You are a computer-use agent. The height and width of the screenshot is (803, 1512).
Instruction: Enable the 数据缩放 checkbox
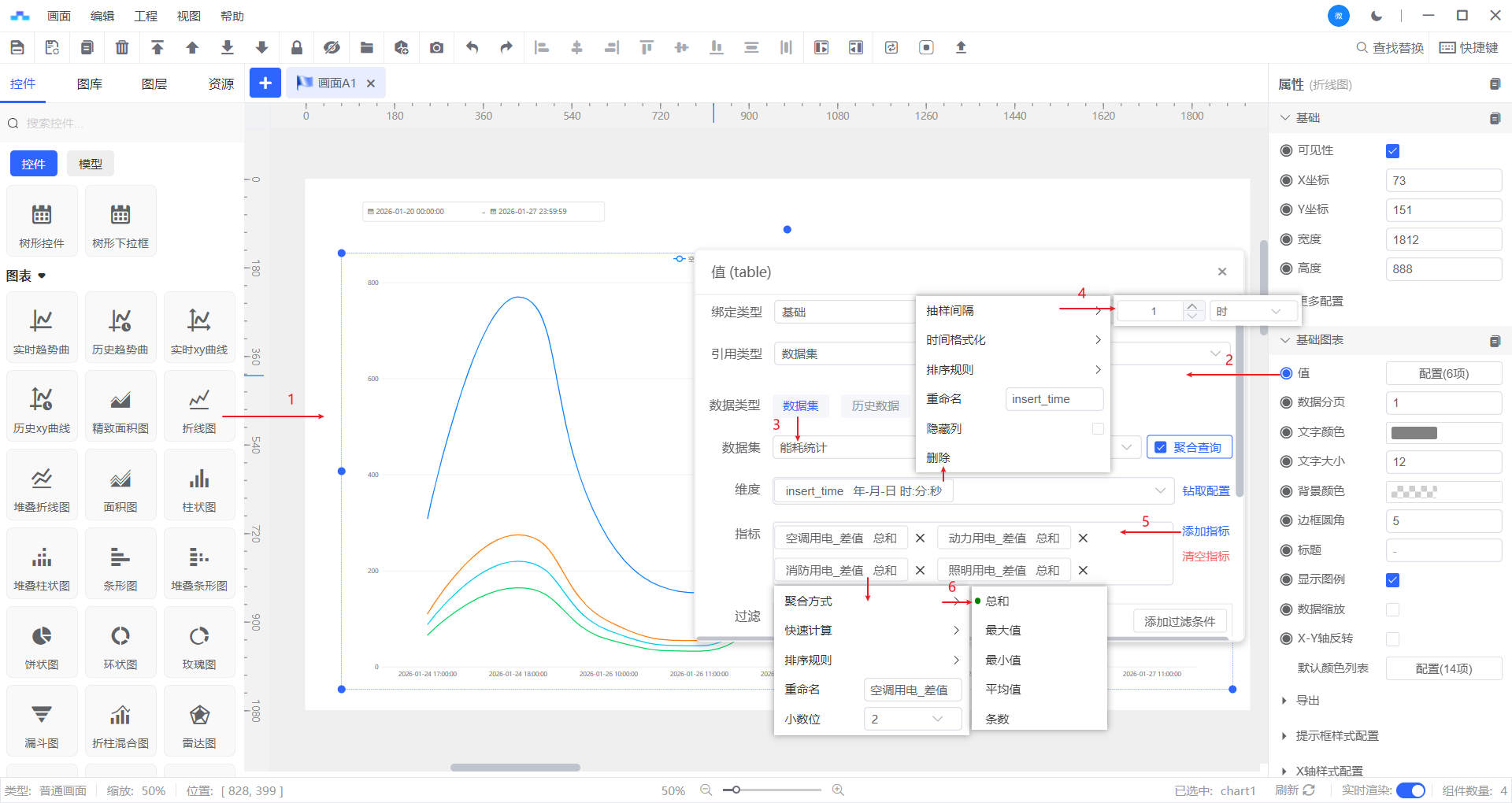point(1392,609)
